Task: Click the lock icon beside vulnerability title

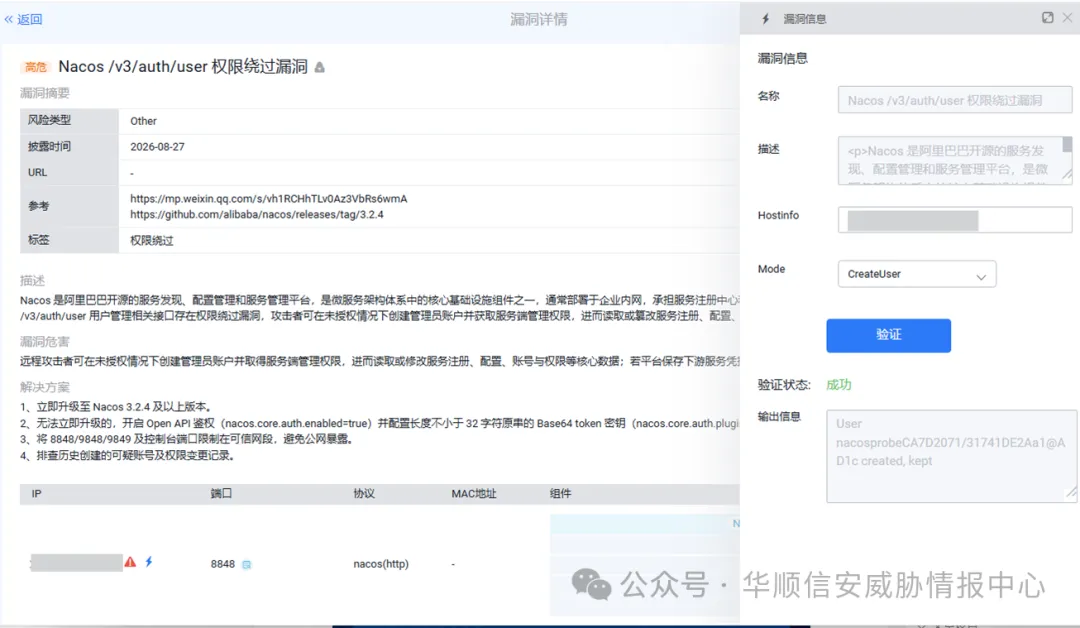Action: (x=320, y=67)
